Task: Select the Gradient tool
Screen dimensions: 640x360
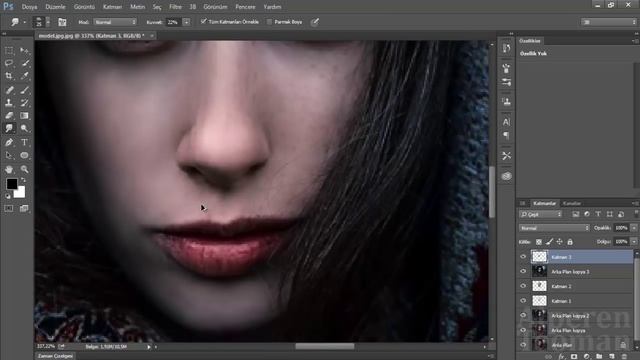Action: [24, 116]
